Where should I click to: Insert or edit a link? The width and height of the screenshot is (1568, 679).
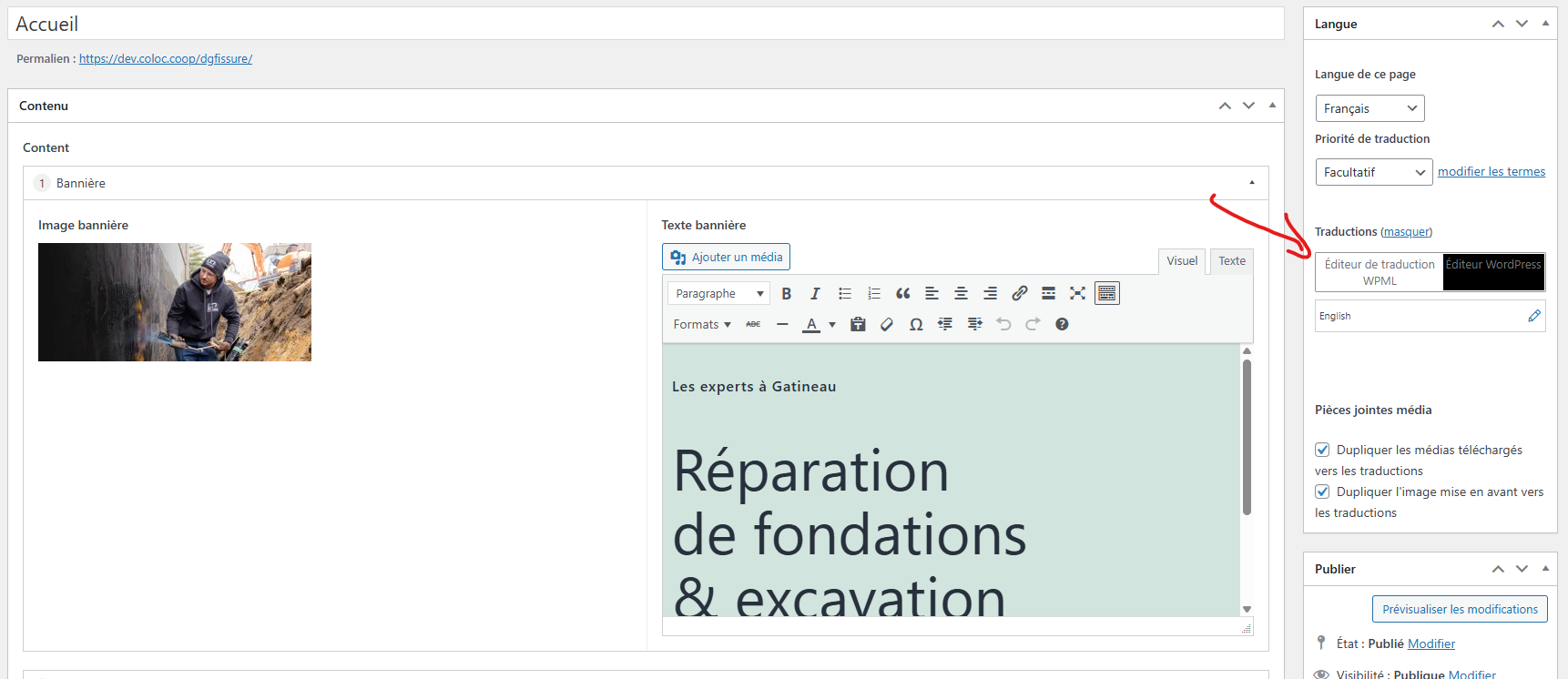click(1020, 293)
